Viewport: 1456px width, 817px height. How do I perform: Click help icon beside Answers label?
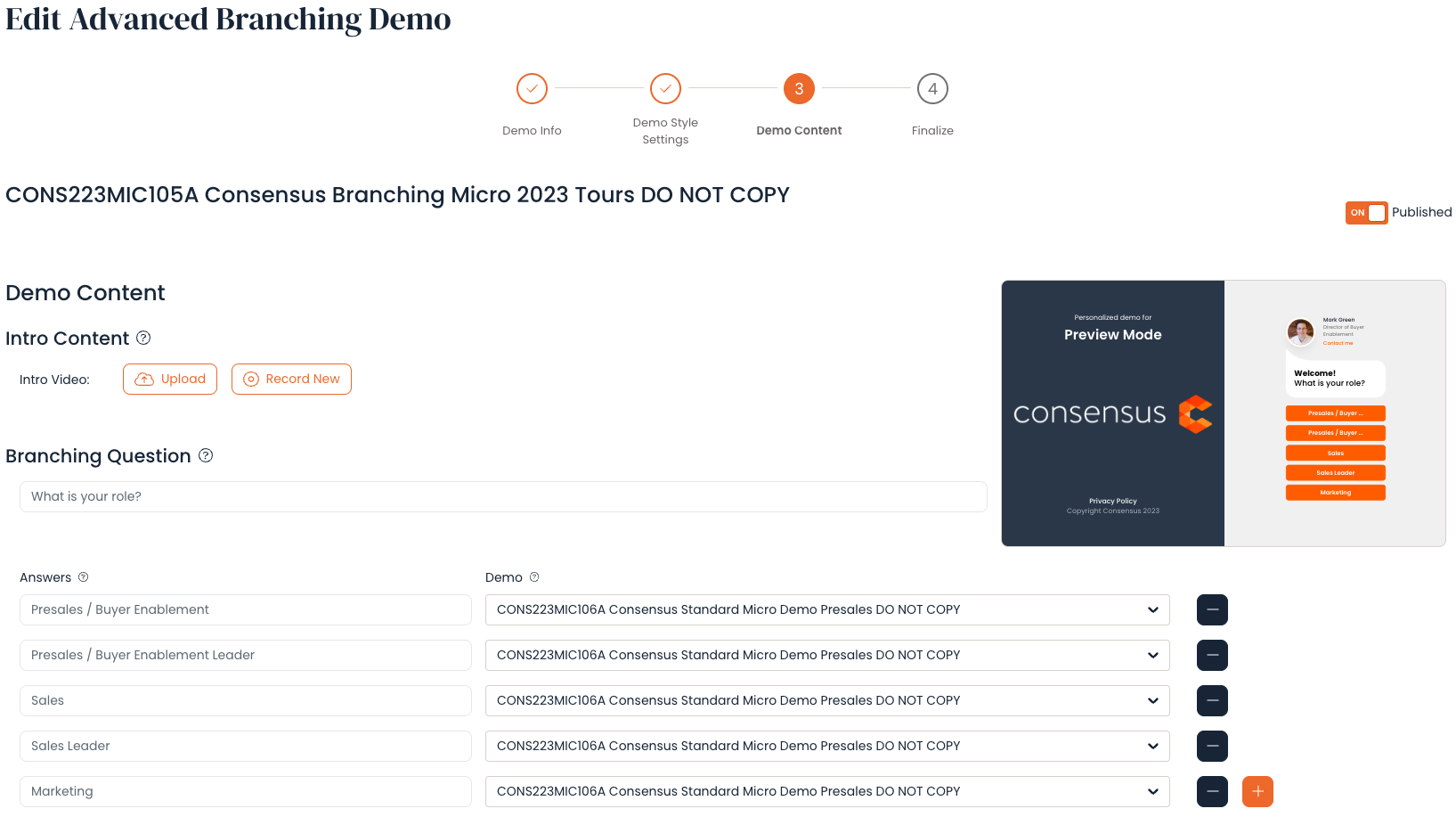(84, 577)
